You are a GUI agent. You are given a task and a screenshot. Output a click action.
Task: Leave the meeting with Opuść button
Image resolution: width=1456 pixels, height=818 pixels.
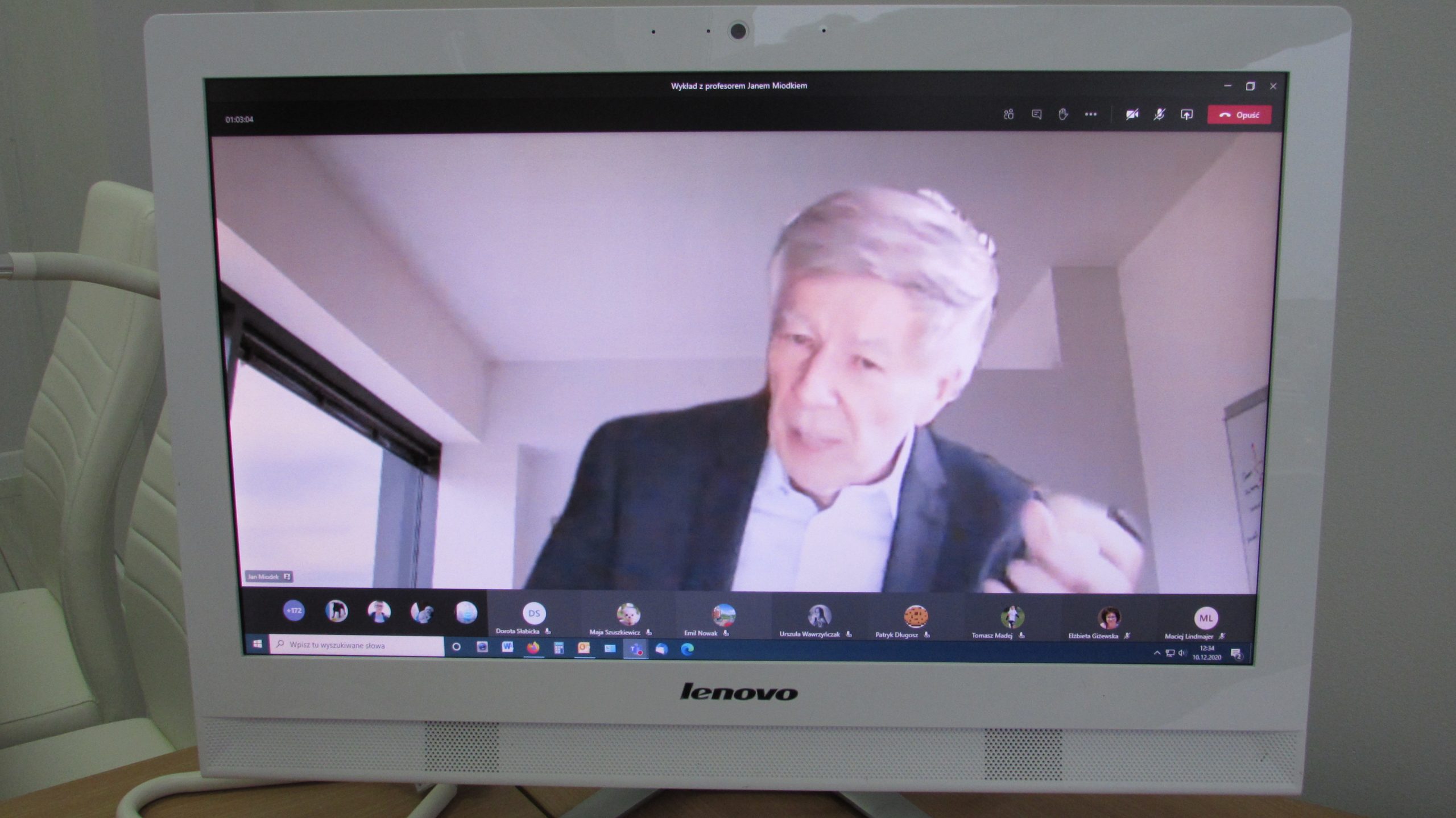(1239, 115)
